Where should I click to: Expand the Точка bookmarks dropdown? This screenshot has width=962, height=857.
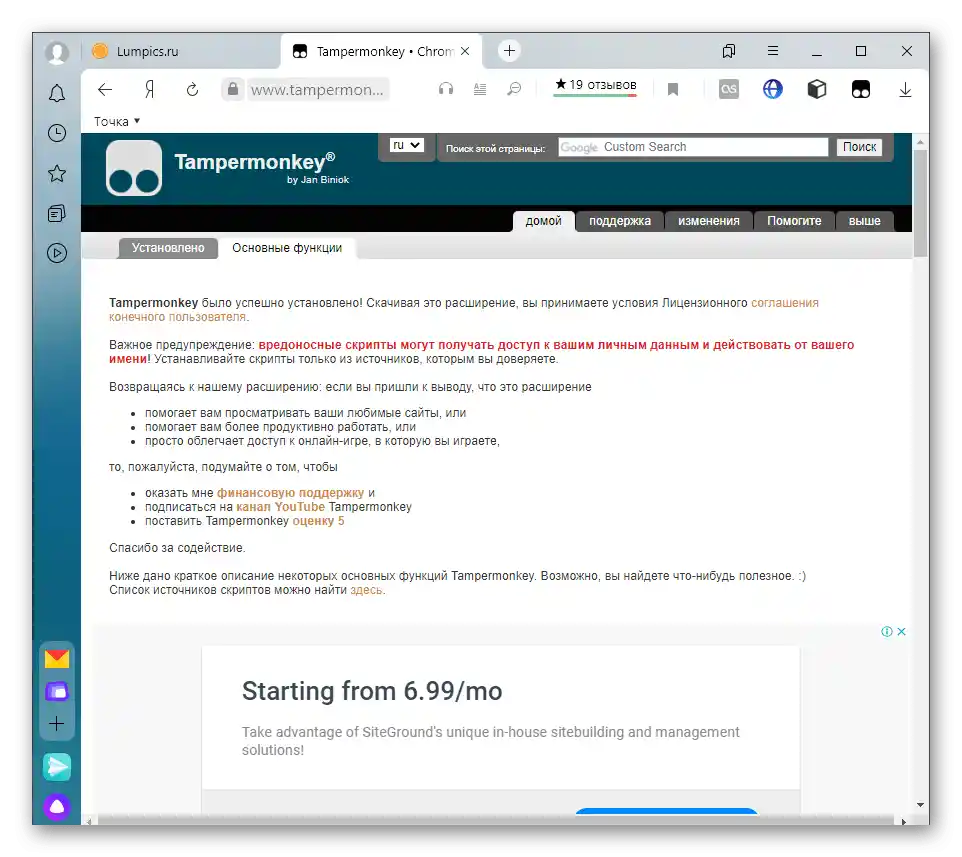(x=117, y=121)
